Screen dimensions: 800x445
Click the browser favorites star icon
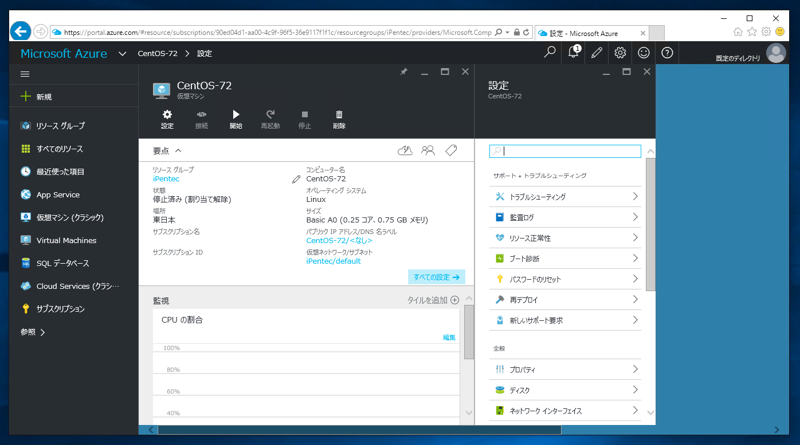pyautogui.click(x=752, y=32)
